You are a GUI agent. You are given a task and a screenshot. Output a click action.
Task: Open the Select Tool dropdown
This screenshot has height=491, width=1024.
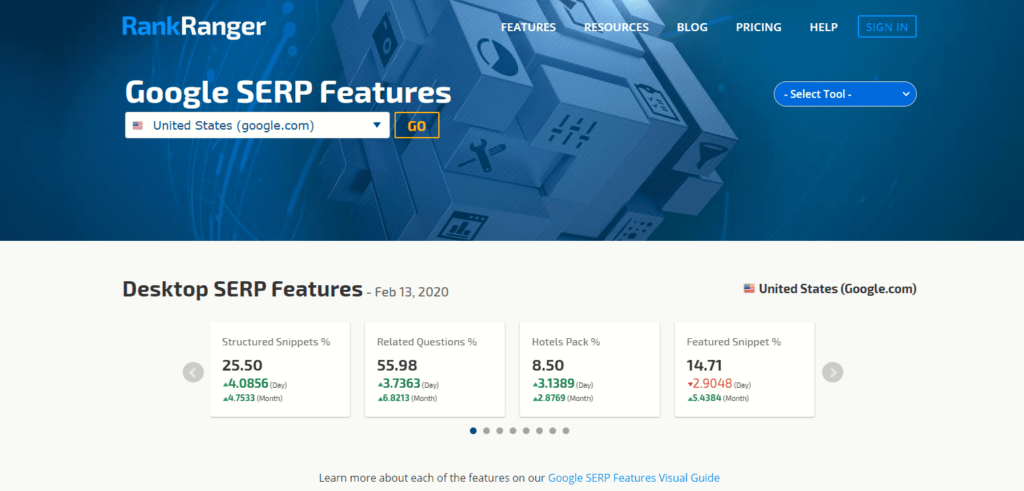click(845, 94)
